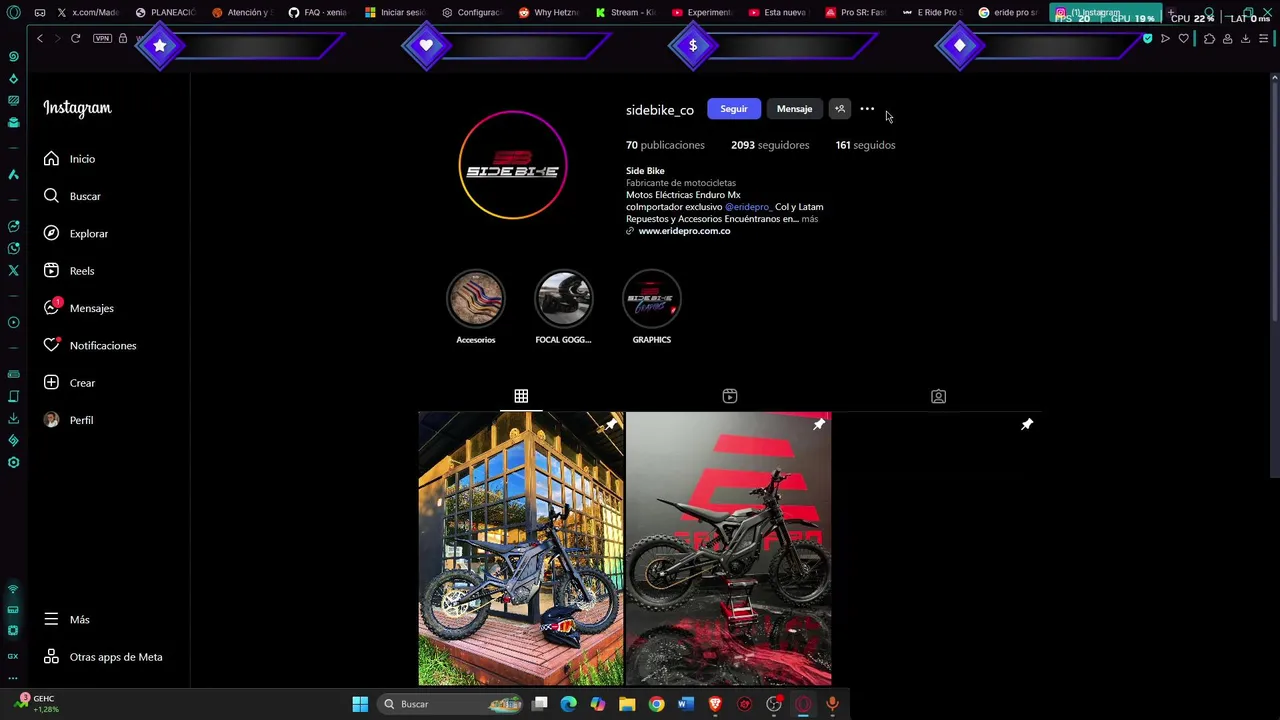Send a message via Mensaje button
The image size is (1280, 720).
(794, 109)
